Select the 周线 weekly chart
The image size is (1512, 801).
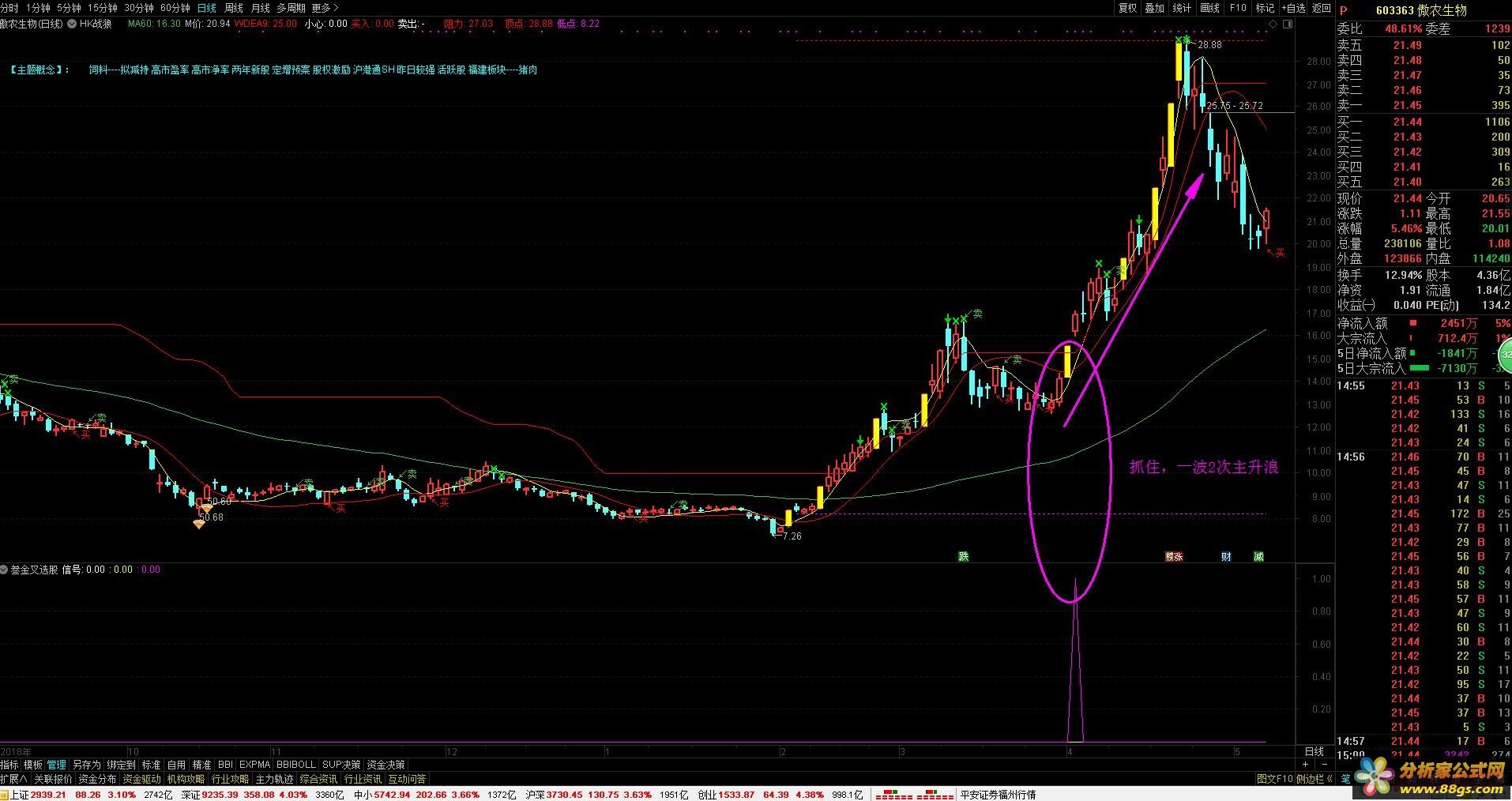click(x=234, y=8)
